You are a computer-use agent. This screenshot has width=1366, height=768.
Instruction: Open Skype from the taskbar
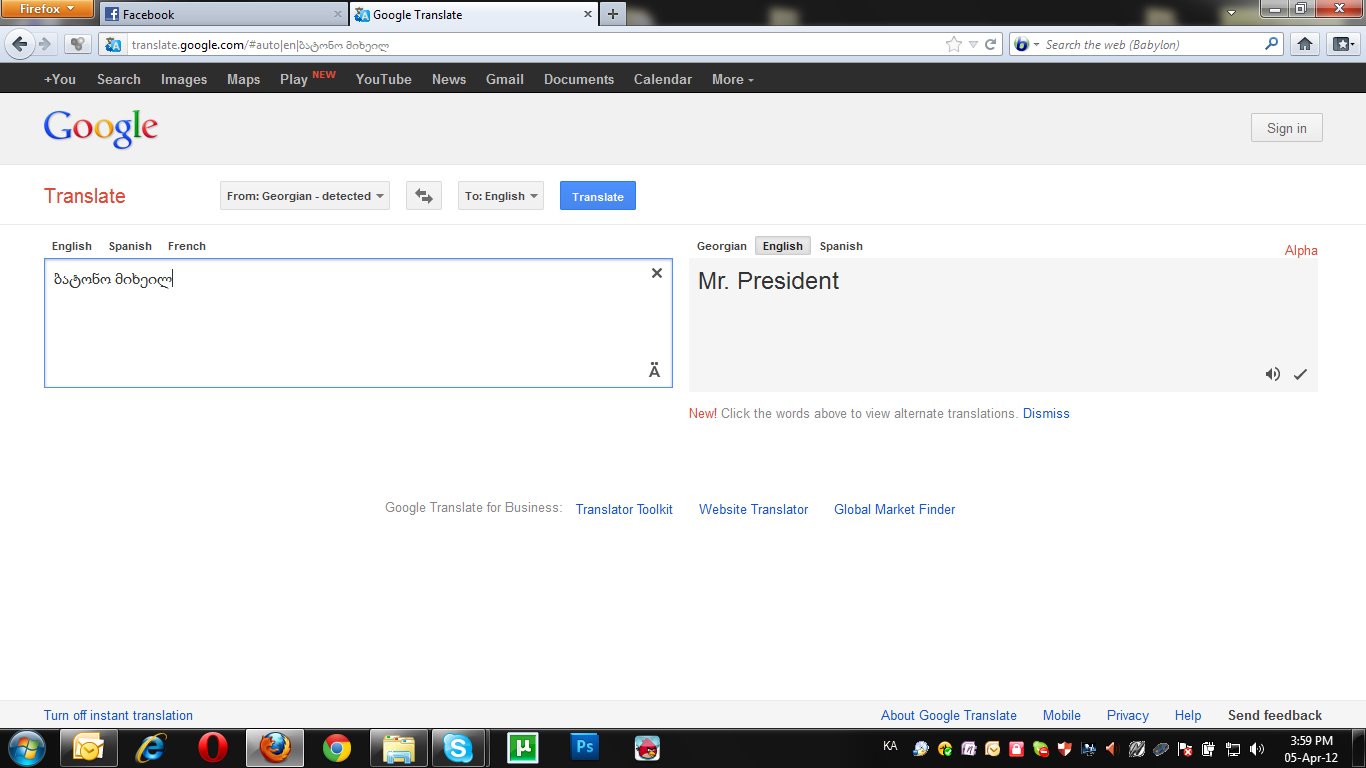click(x=459, y=748)
